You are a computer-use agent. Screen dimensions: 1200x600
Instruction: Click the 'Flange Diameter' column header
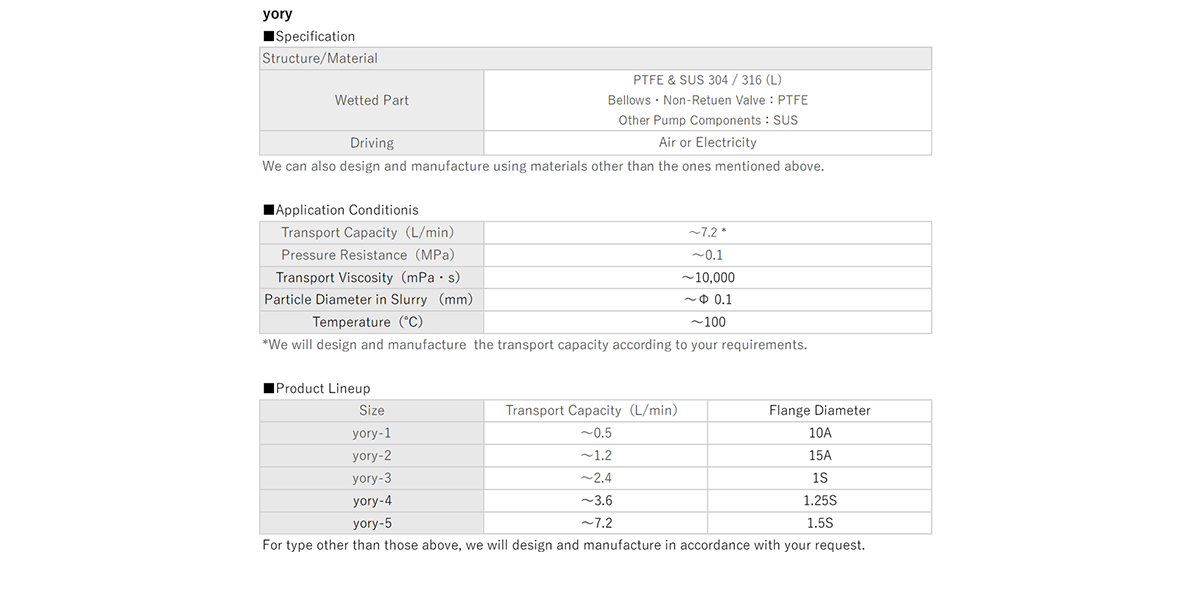[x=820, y=411]
